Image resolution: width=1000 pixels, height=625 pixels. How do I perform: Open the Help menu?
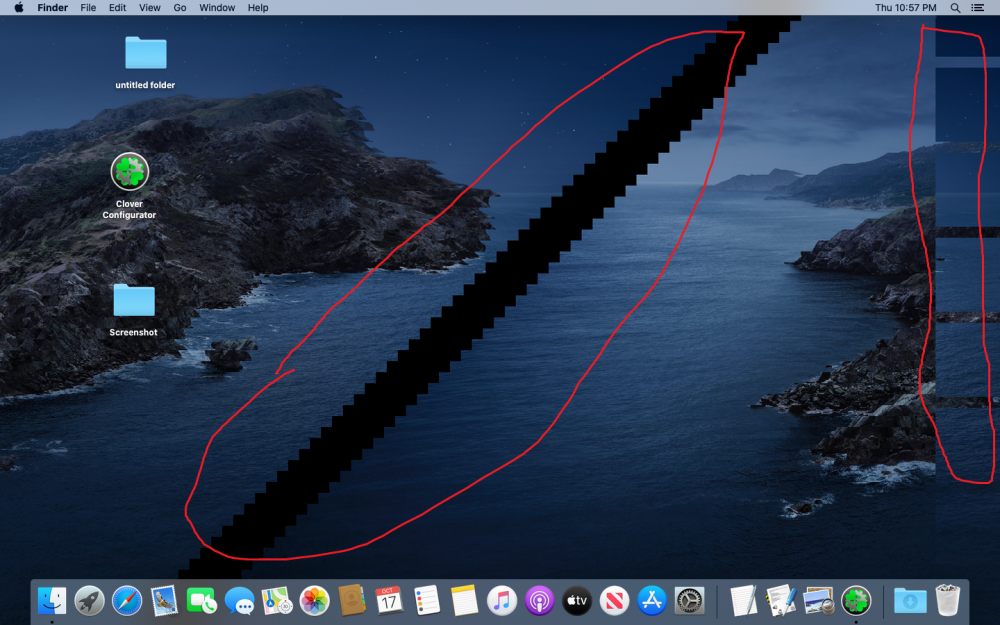pyautogui.click(x=258, y=8)
